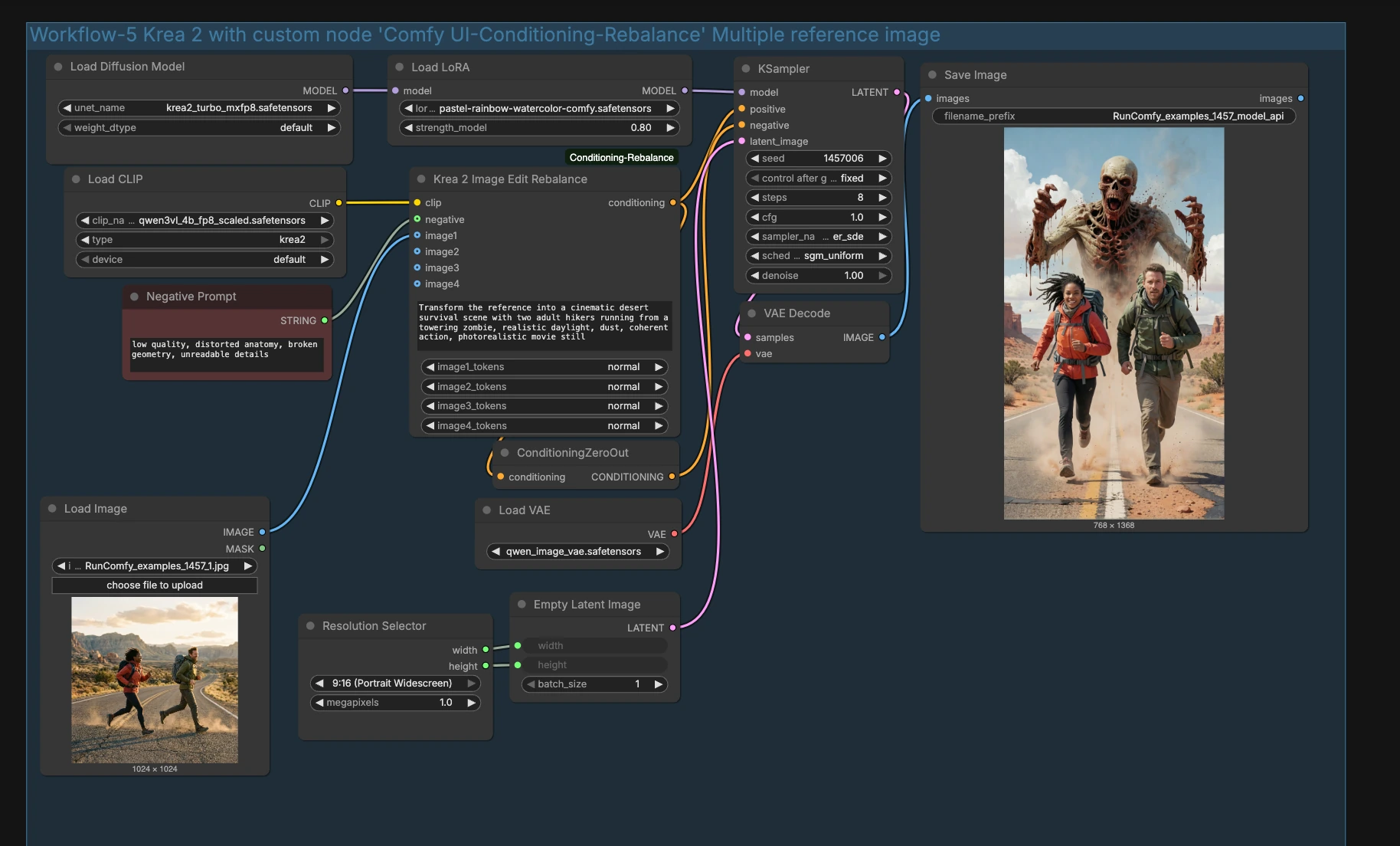Viewport: 1400px width, 846px height.
Task: Click the Load VAE output socket
Action: point(675,534)
